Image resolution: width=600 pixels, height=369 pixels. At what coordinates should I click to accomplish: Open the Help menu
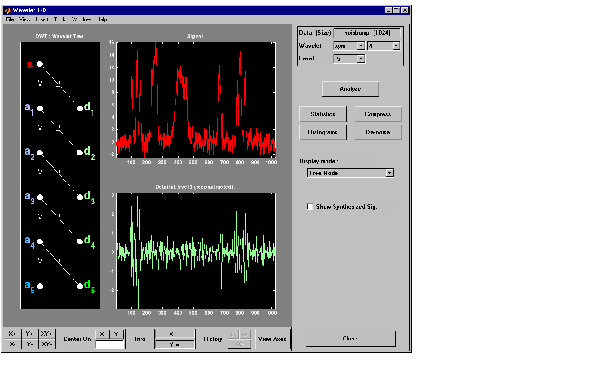point(103,19)
